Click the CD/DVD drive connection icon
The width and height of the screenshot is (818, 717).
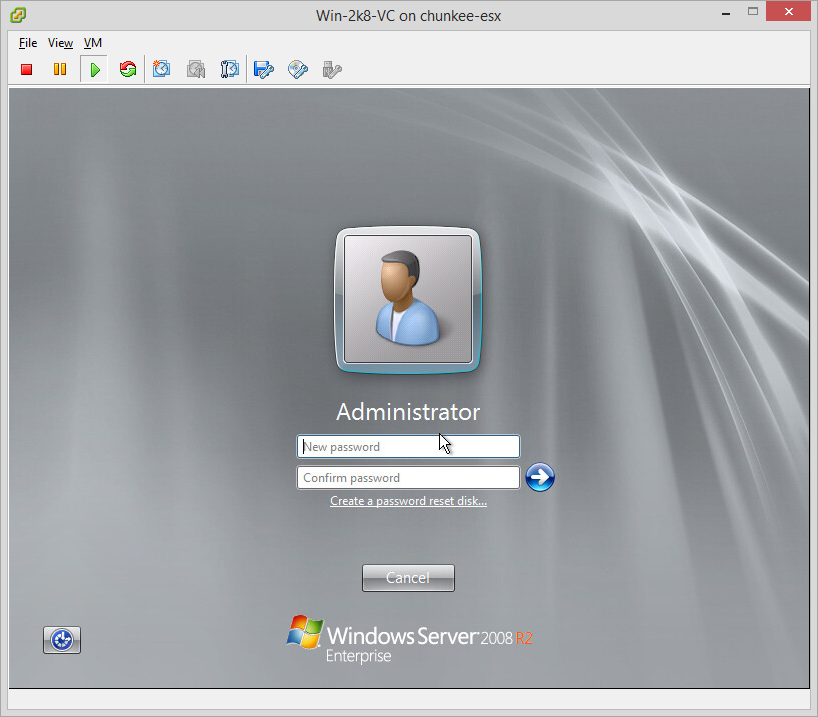(x=297, y=69)
